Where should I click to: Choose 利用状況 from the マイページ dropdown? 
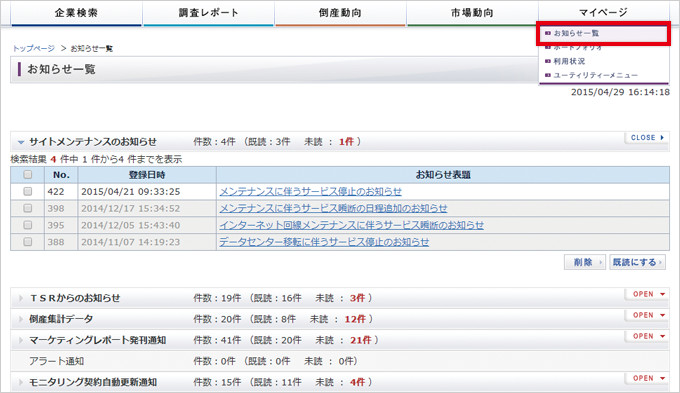click(569, 61)
